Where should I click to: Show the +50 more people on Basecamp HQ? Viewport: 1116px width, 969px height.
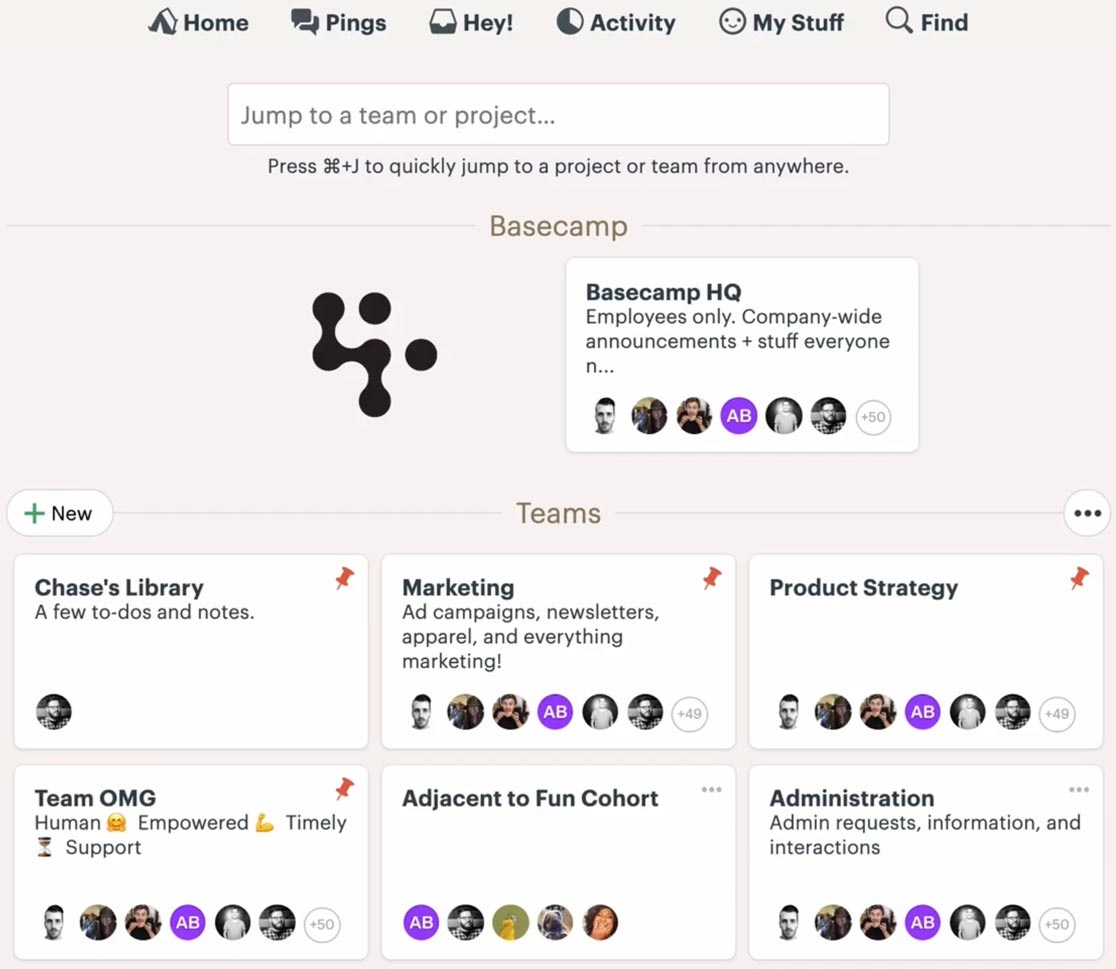[x=873, y=417]
